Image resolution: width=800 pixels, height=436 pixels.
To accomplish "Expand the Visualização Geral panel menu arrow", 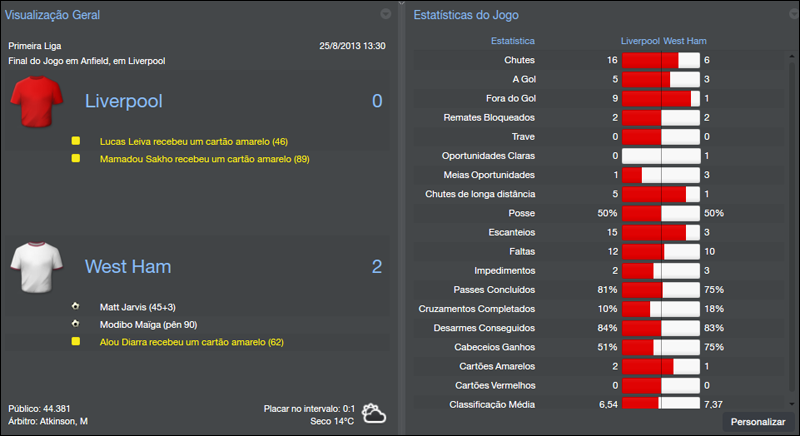I will pyautogui.click(x=386, y=15).
